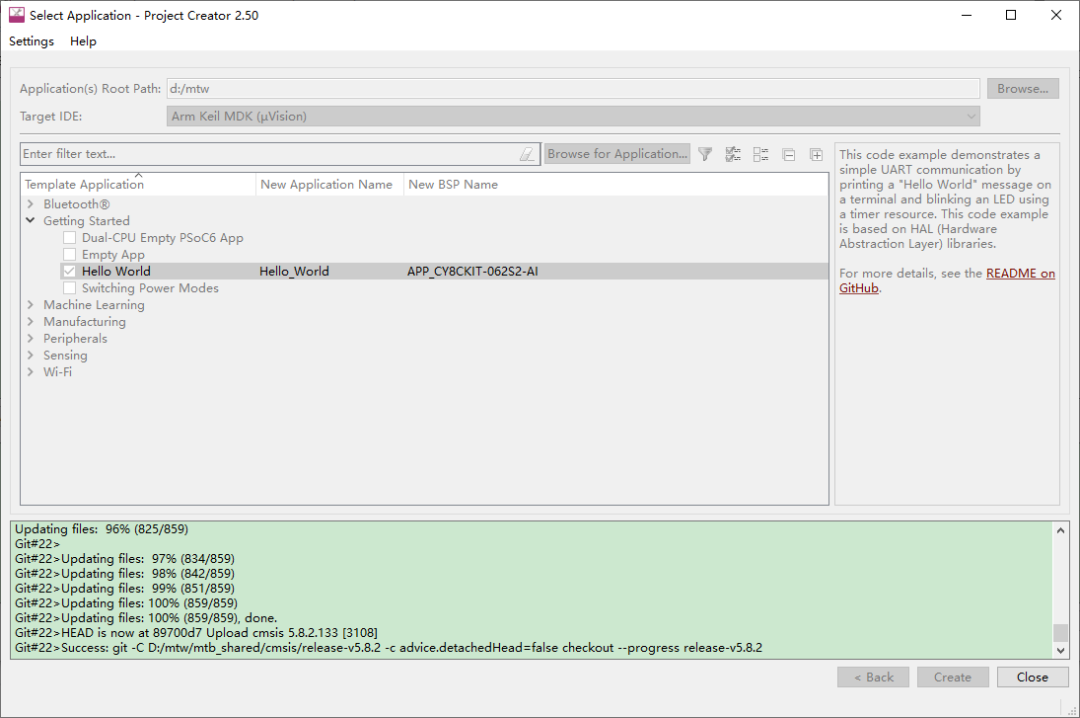The image size is (1080, 718).
Task: Click the log panel scrollbar thumb
Action: [x=1061, y=632]
